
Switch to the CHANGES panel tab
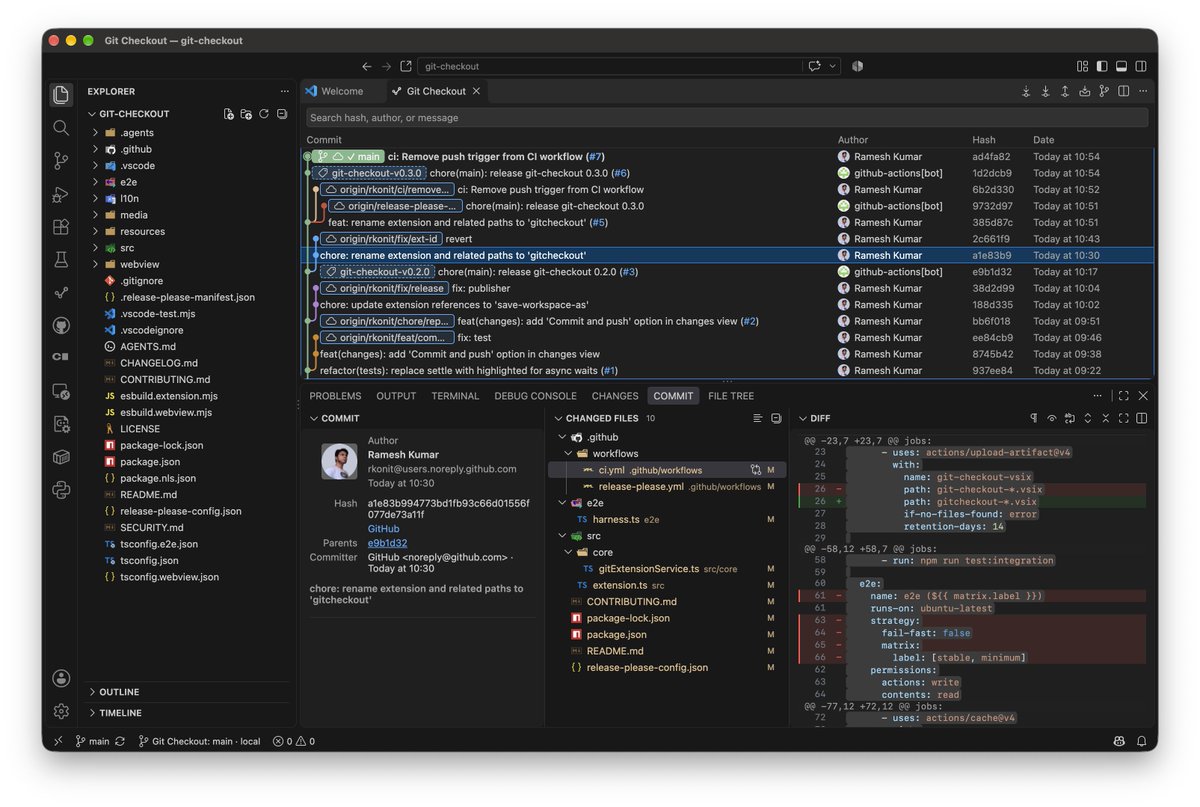click(x=615, y=396)
